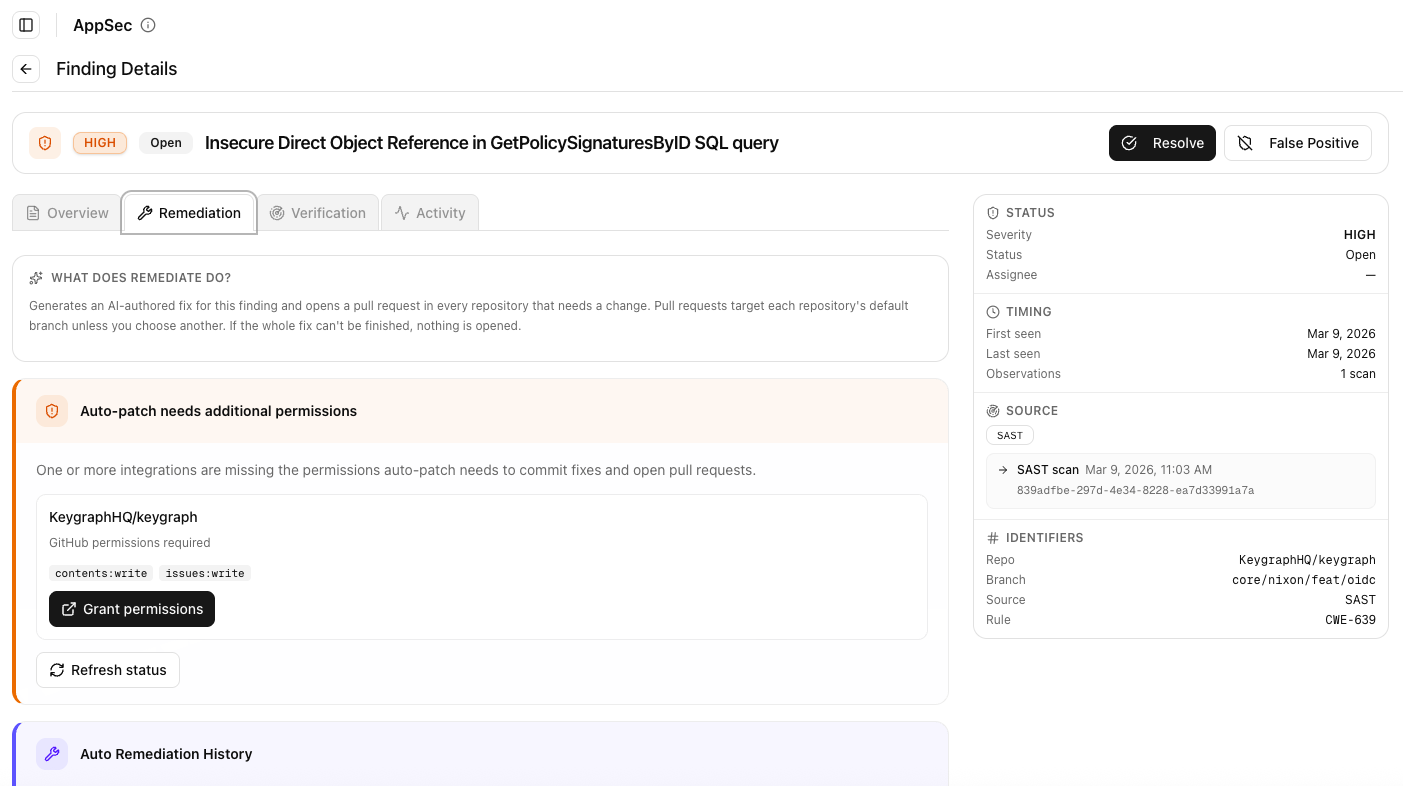Click the clock icon next to TIMING heading
This screenshot has width=1403, height=786.
point(993,312)
